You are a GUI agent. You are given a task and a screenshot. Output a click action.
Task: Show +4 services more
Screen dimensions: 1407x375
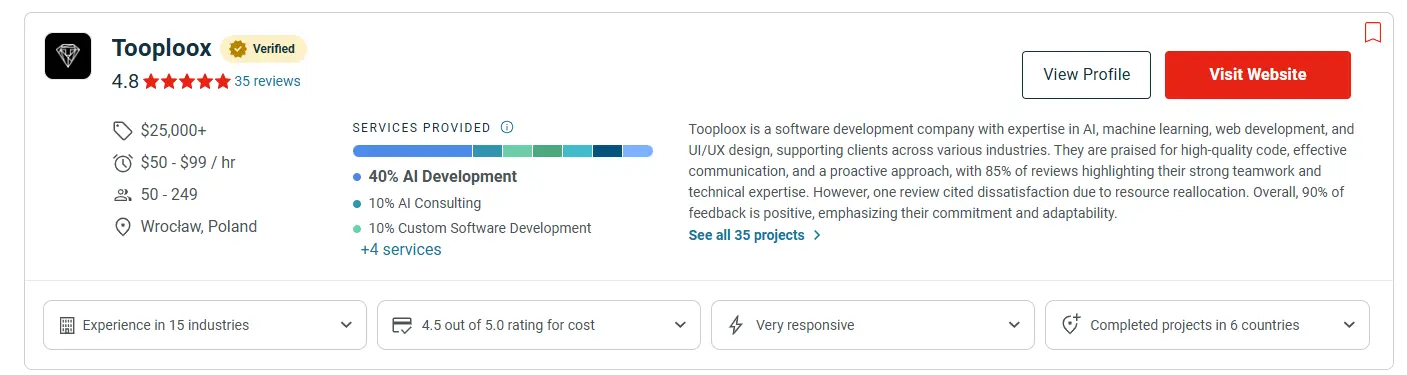click(401, 250)
